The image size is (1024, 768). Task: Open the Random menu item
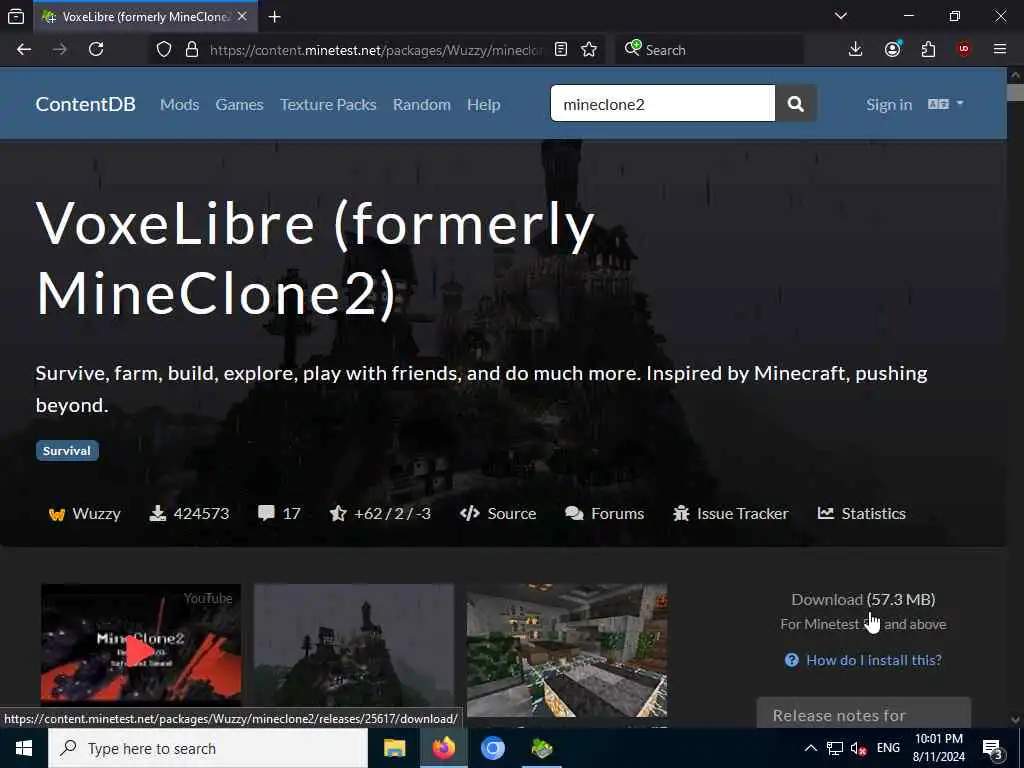point(421,104)
